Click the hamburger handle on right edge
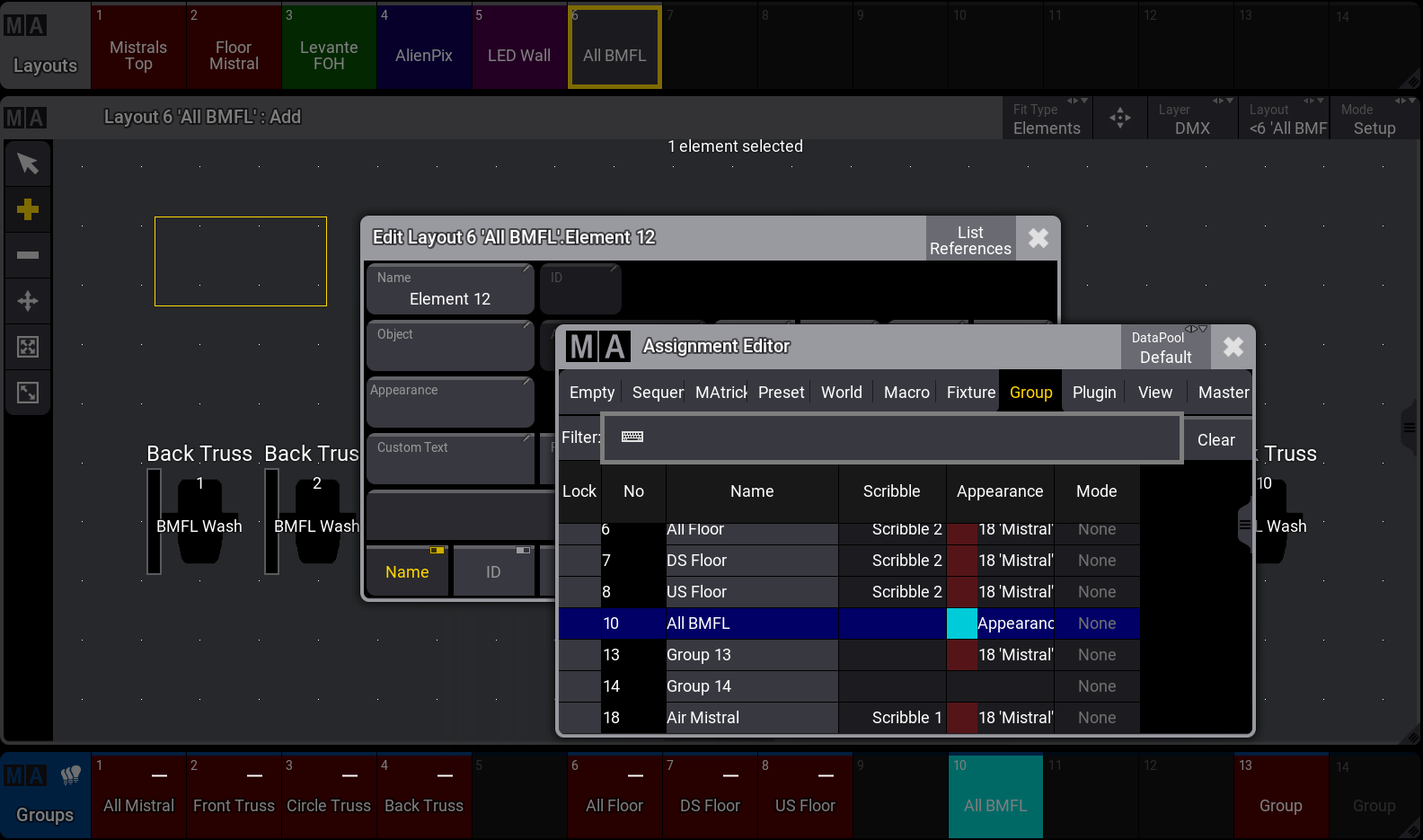This screenshot has width=1423, height=840. (1410, 428)
